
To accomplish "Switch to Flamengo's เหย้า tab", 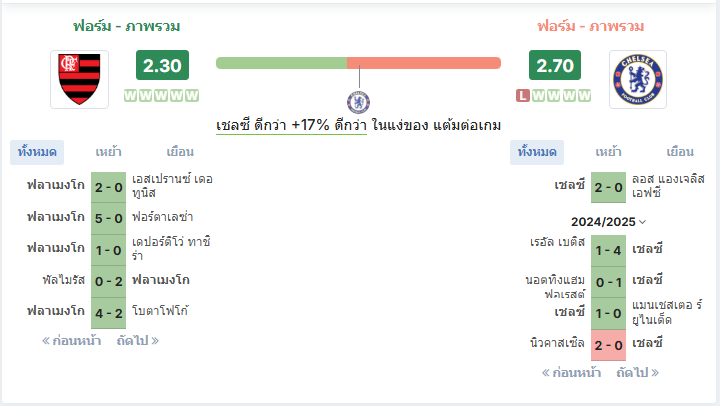I will [x=108, y=152].
